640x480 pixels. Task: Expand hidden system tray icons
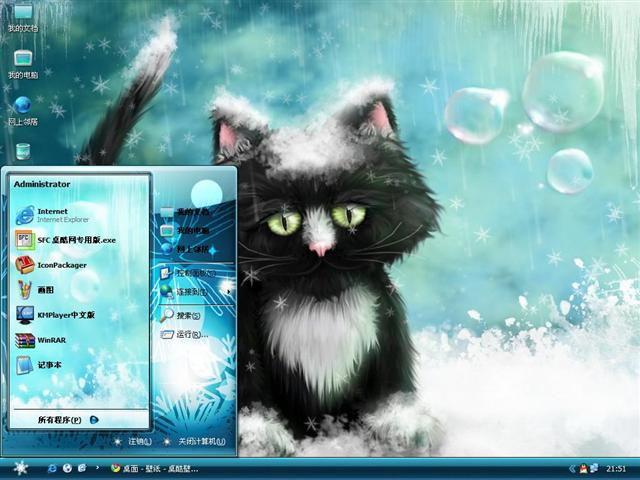[x=572, y=469]
